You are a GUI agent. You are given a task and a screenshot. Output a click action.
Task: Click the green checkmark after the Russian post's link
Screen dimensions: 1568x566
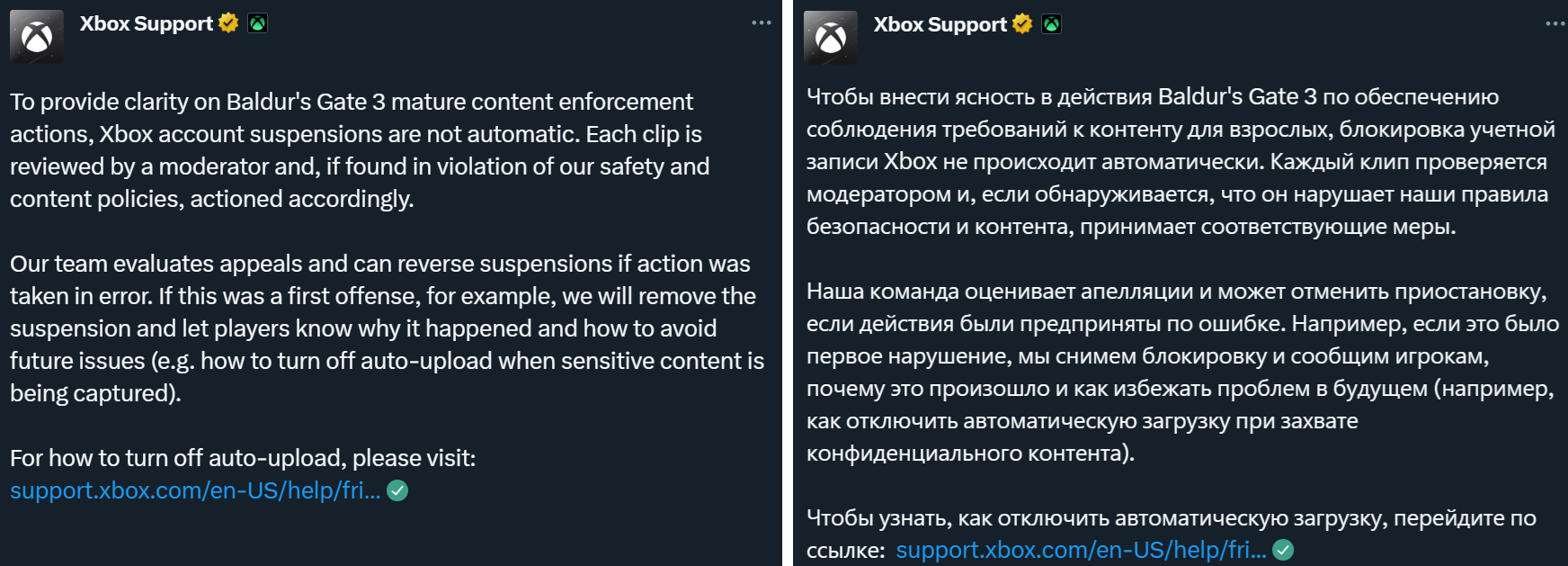pos(1283,550)
